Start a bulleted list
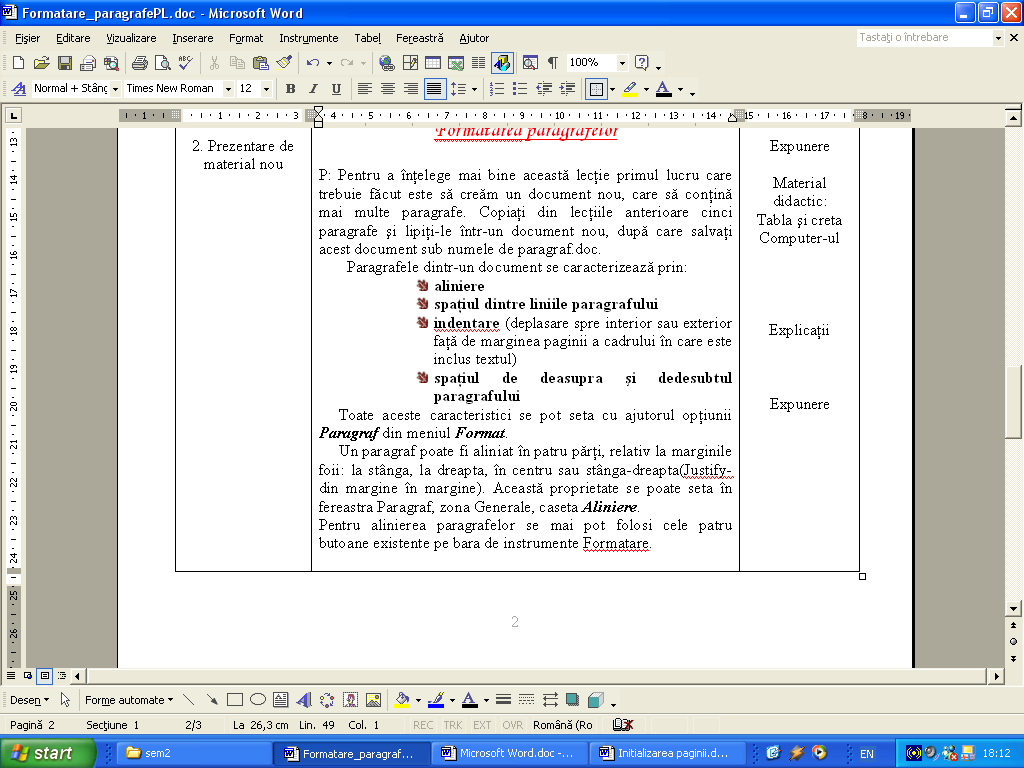The height and width of the screenshot is (768, 1024). 520,89
